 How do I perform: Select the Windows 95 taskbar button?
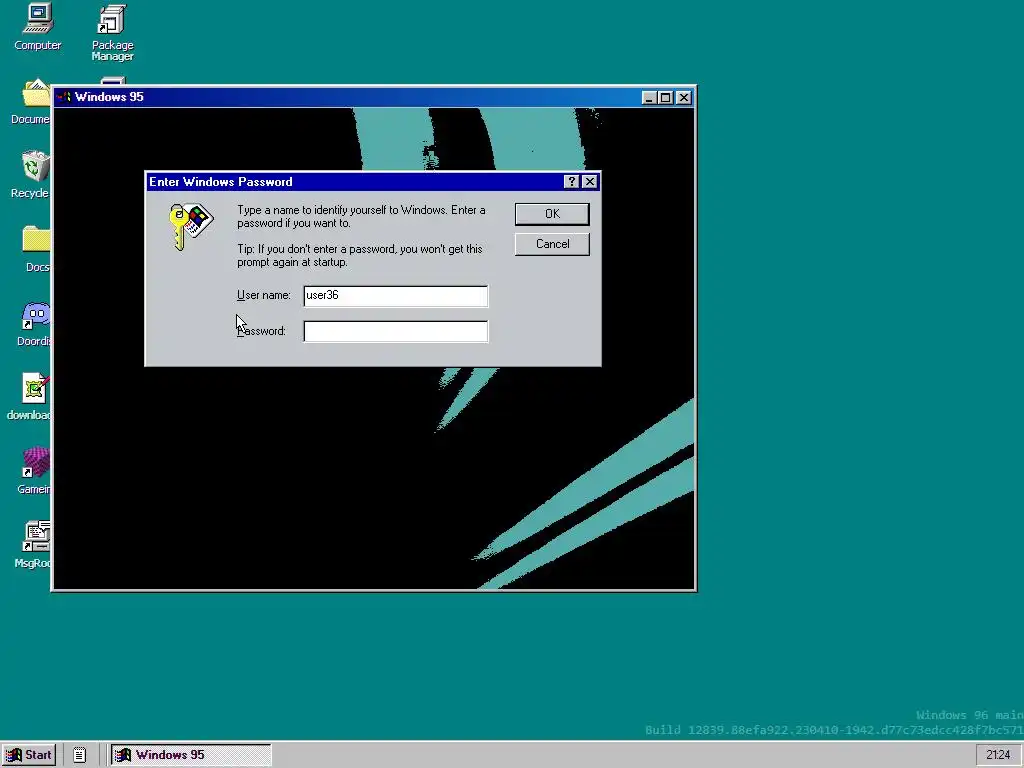pyautogui.click(x=191, y=755)
